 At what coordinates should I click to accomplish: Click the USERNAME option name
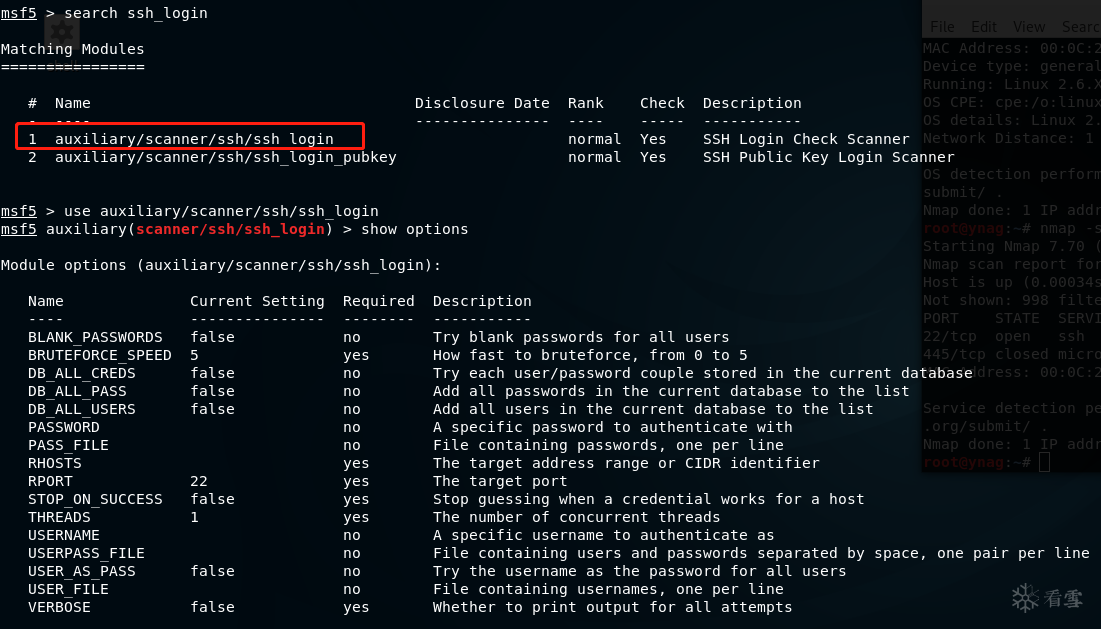64,536
